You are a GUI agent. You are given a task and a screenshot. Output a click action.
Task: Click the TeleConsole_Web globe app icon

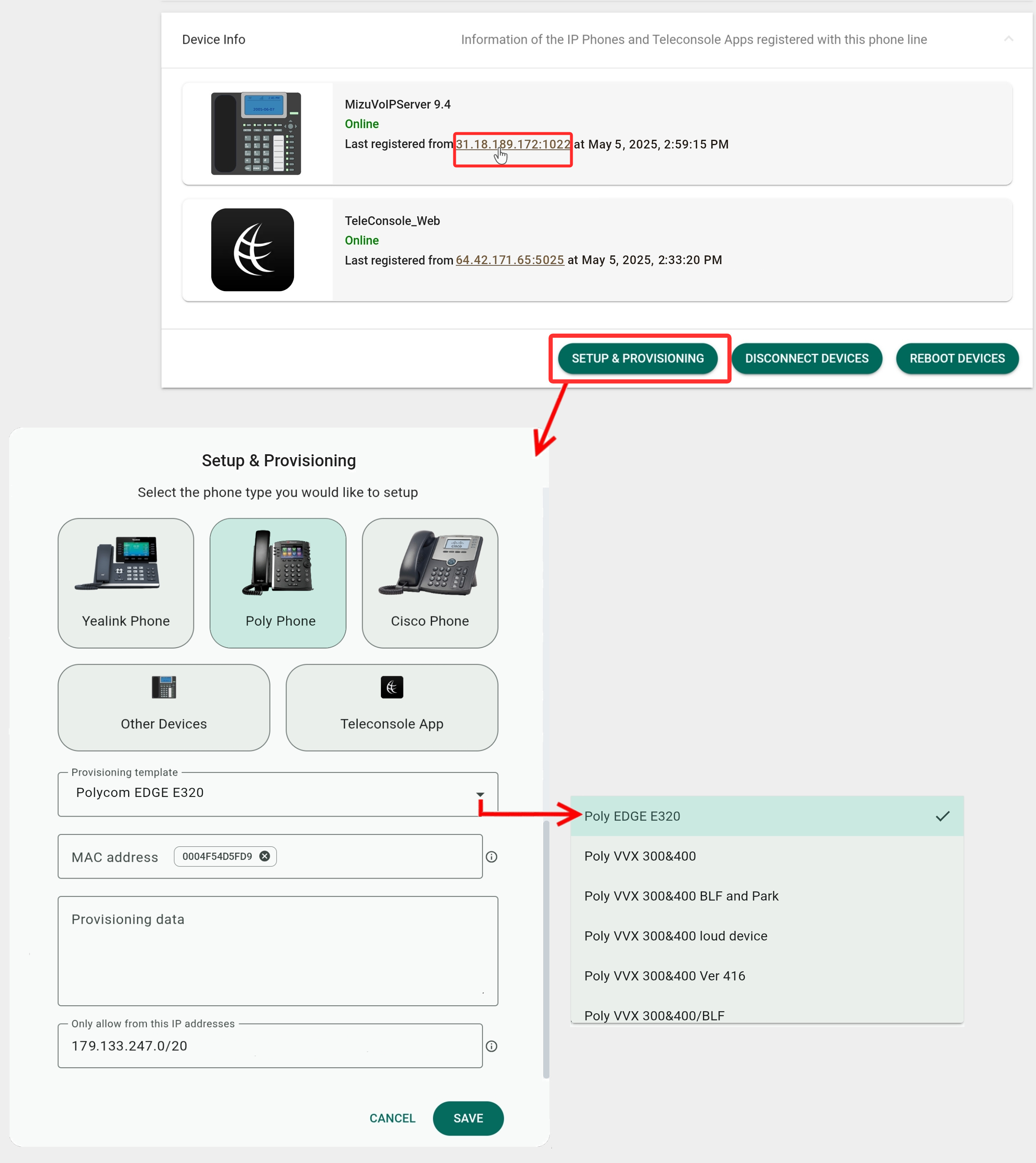coord(252,250)
